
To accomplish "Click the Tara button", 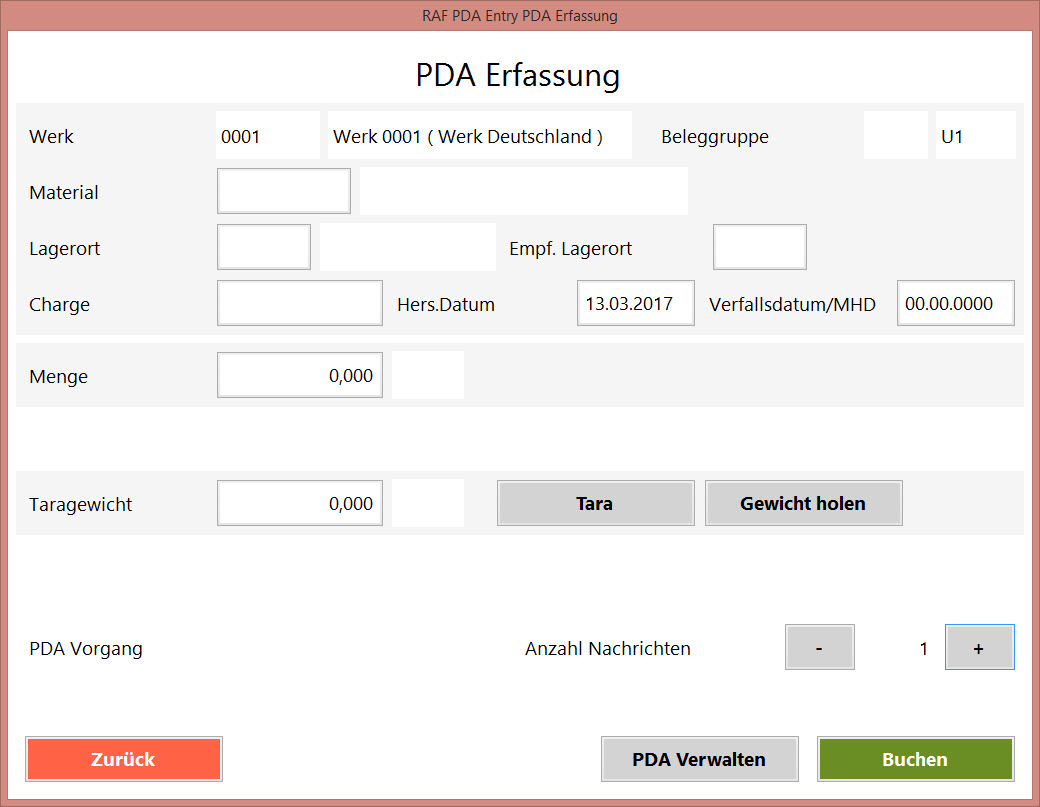I will pos(595,503).
